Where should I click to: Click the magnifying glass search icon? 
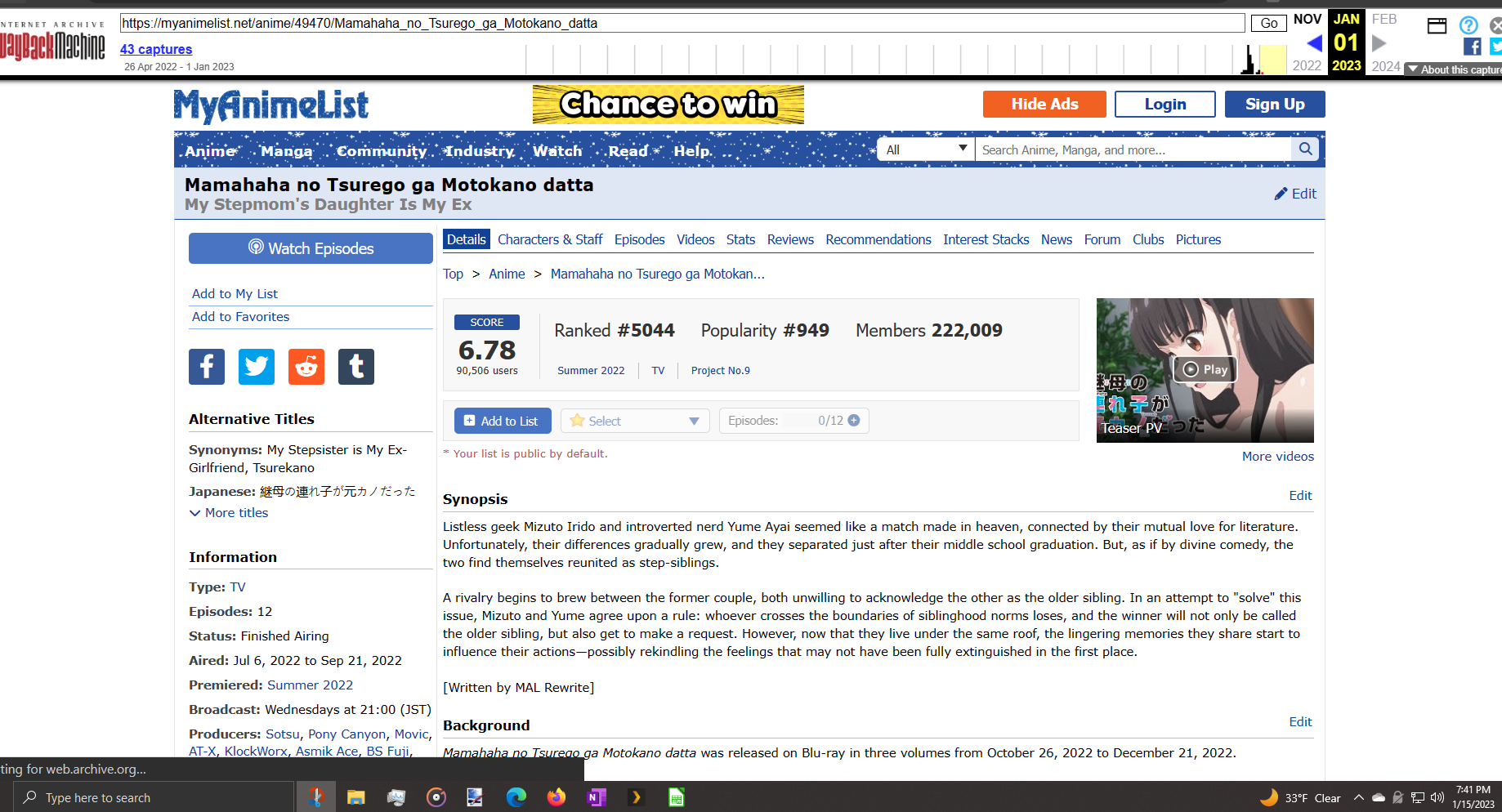[x=1305, y=149]
